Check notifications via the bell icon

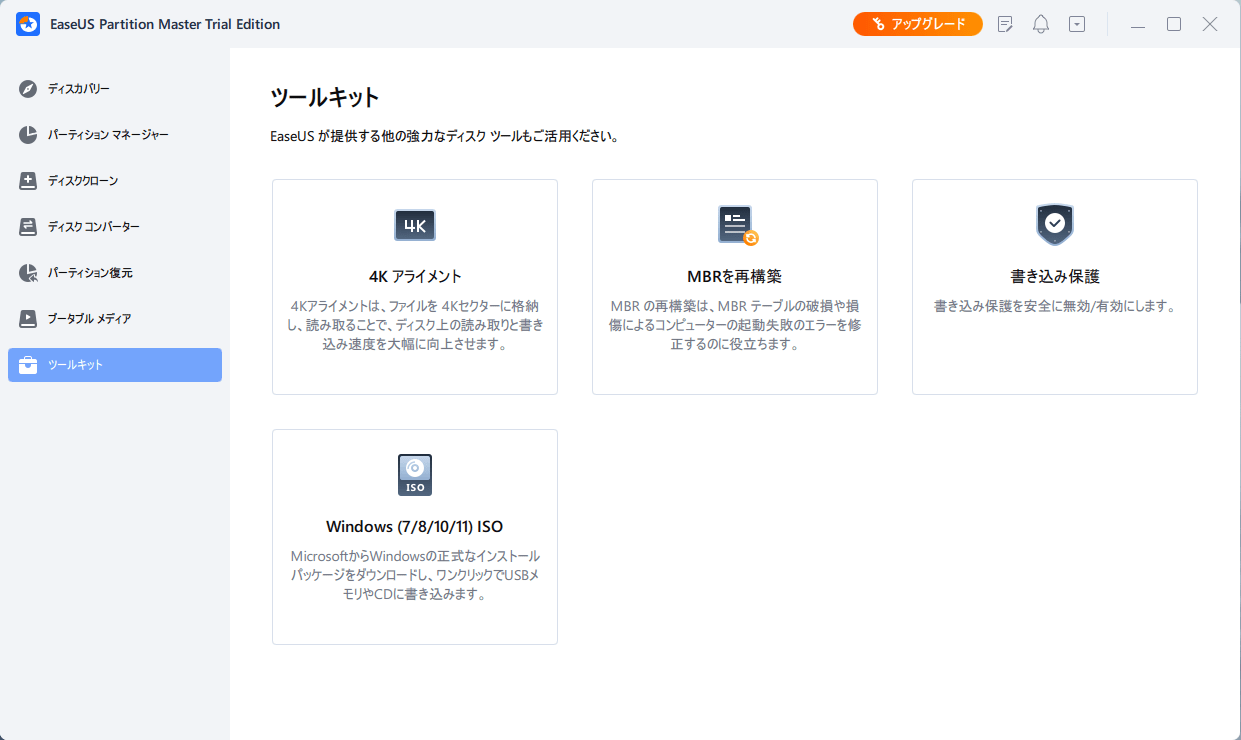[x=1040, y=23]
